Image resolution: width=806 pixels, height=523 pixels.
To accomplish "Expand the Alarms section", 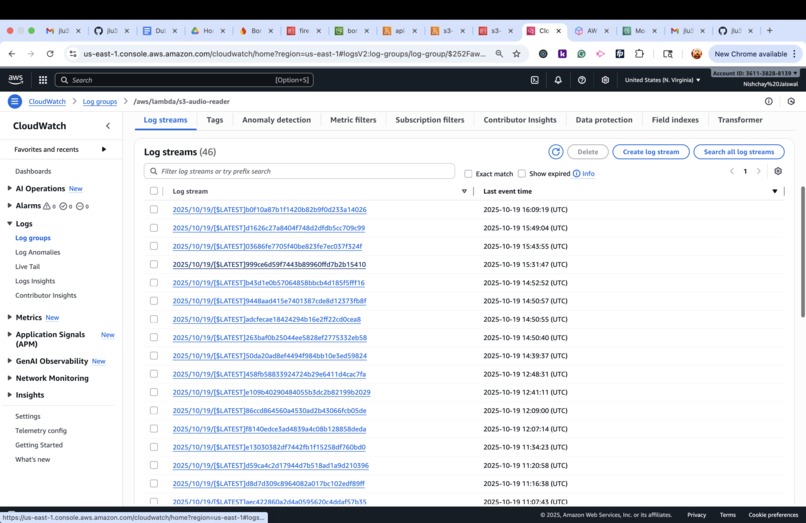I will click(x=9, y=205).
